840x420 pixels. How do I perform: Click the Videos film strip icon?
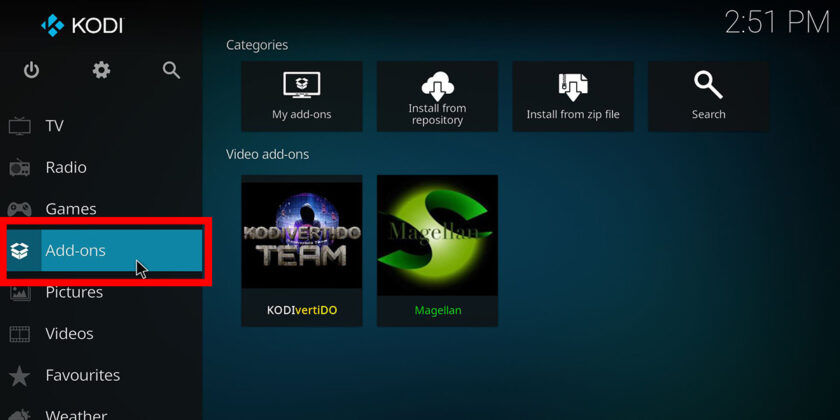[20, 334]
